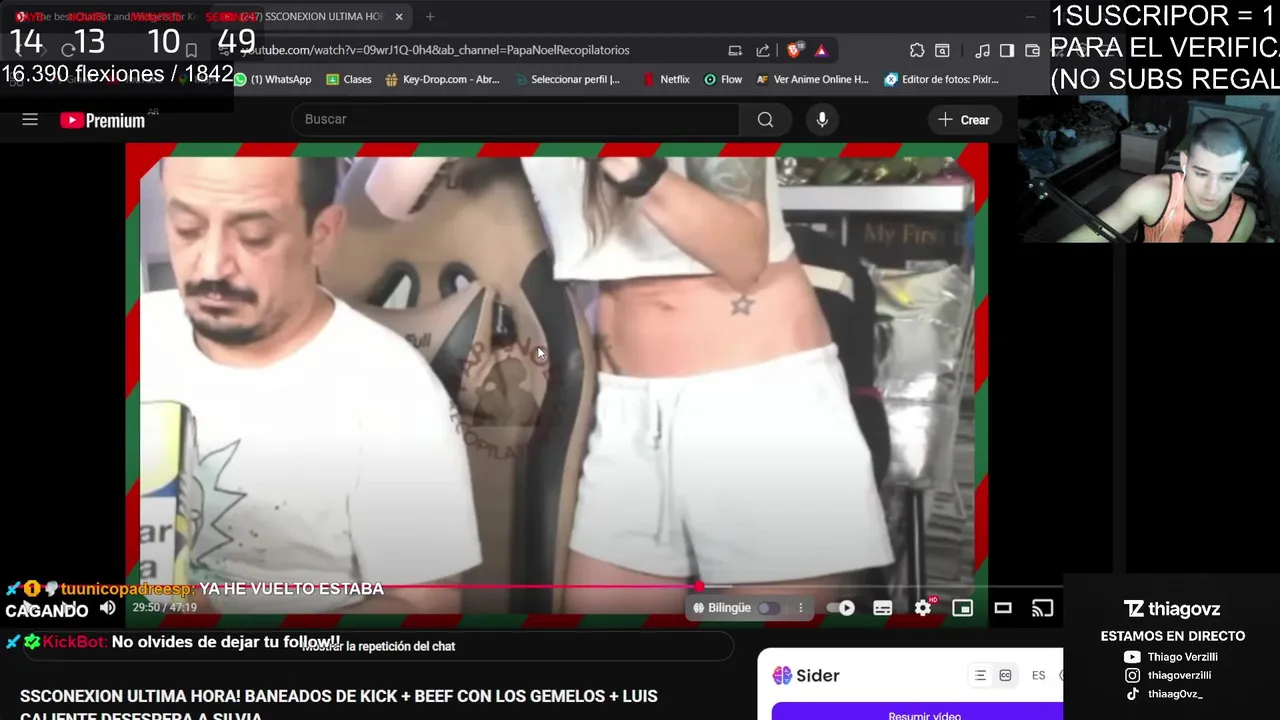The height and width of the screenshot is (720, 1280).
Task: Cast video with Play on TV icon
Action: tap(1042, 608)
